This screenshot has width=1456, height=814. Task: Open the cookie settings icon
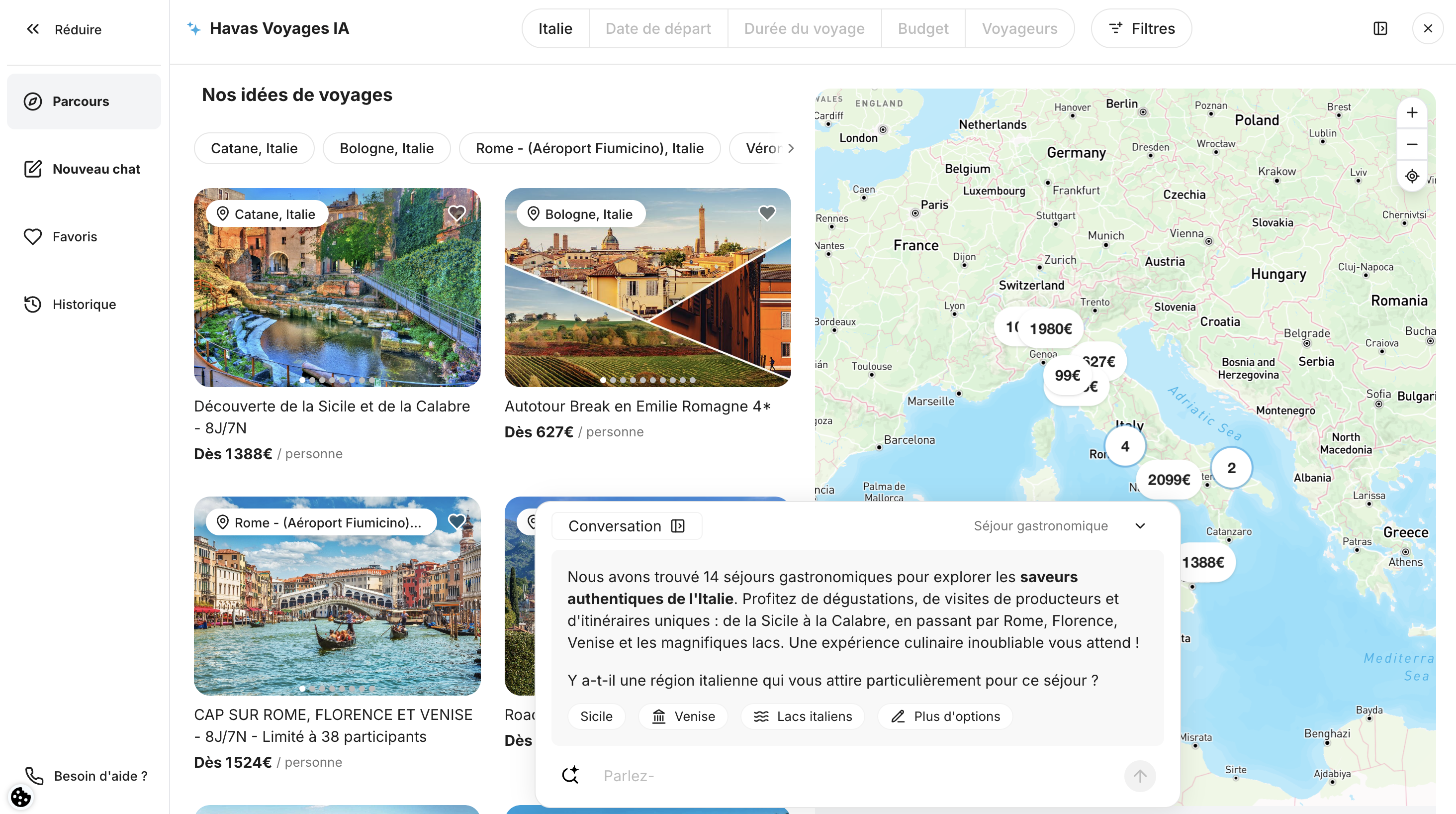21,797
